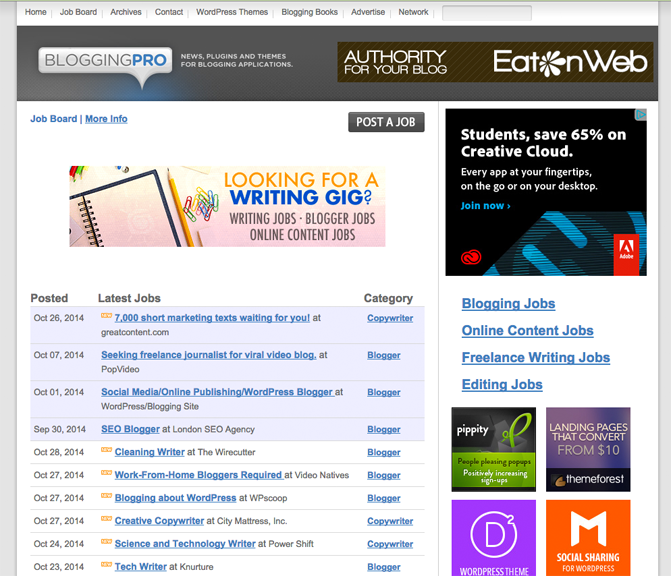The width and height of the screenshot is (671, 576).
Task: Focus the search field in the top bar
Action: (487, 13)
